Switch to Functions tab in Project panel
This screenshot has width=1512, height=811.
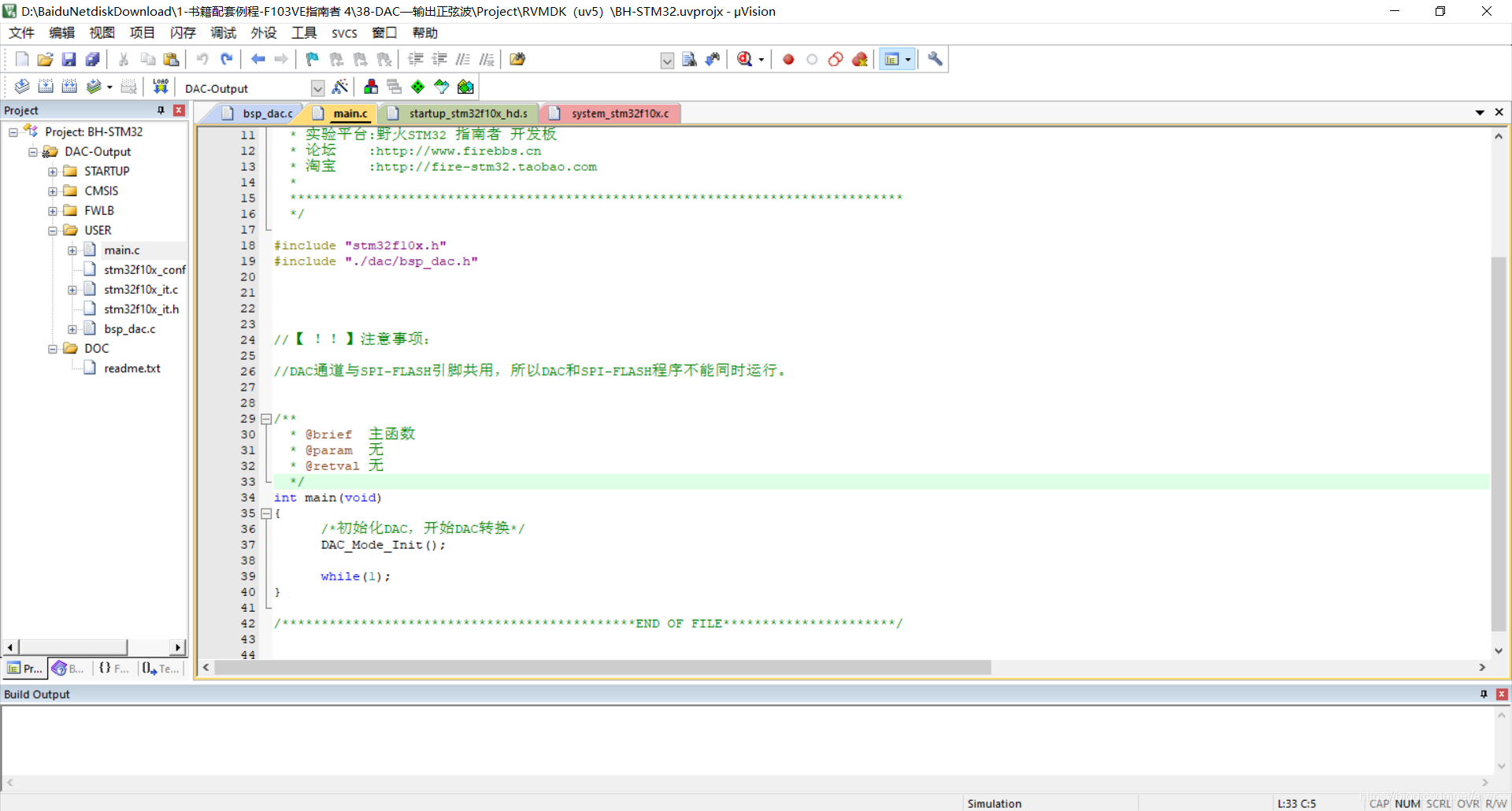113,668
